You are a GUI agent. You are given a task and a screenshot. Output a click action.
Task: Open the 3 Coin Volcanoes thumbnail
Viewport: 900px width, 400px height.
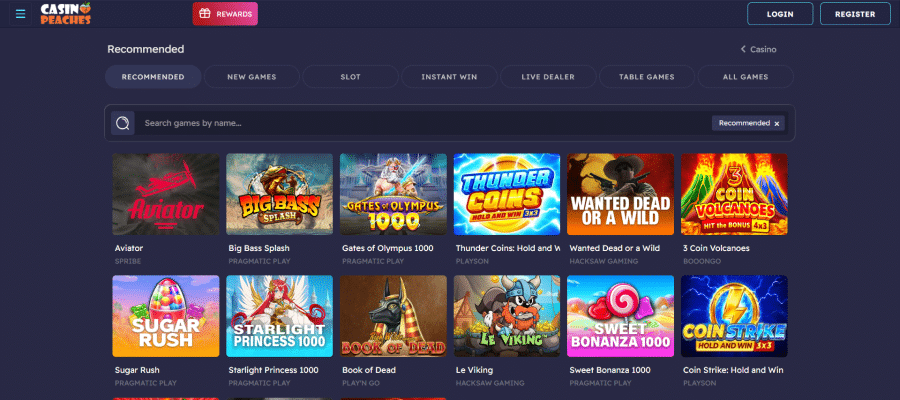[734, 194]
